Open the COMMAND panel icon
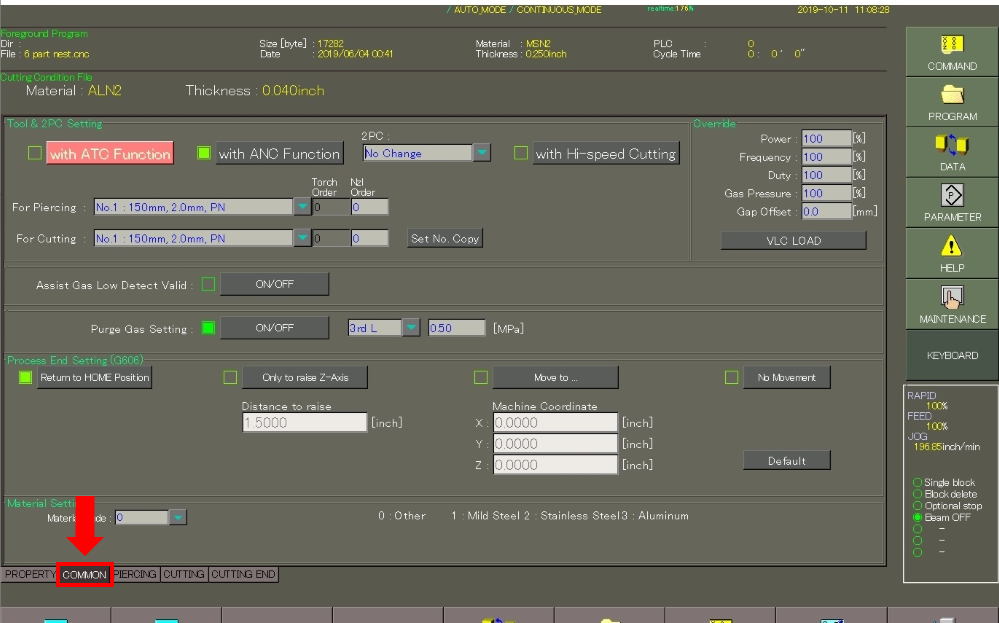 [951, 46]
